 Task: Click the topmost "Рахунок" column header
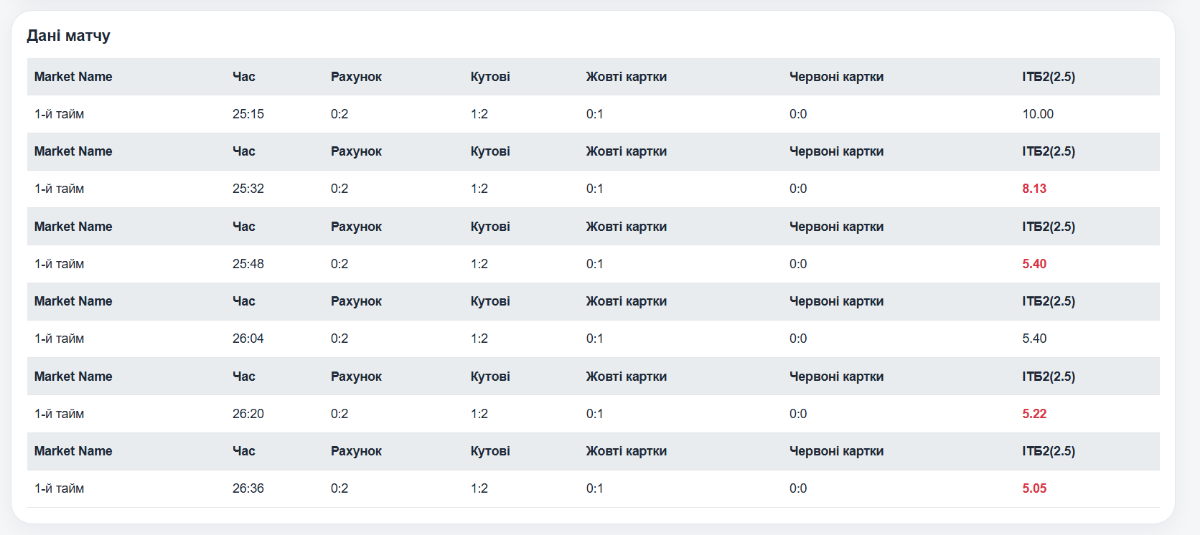coord(356,77)
